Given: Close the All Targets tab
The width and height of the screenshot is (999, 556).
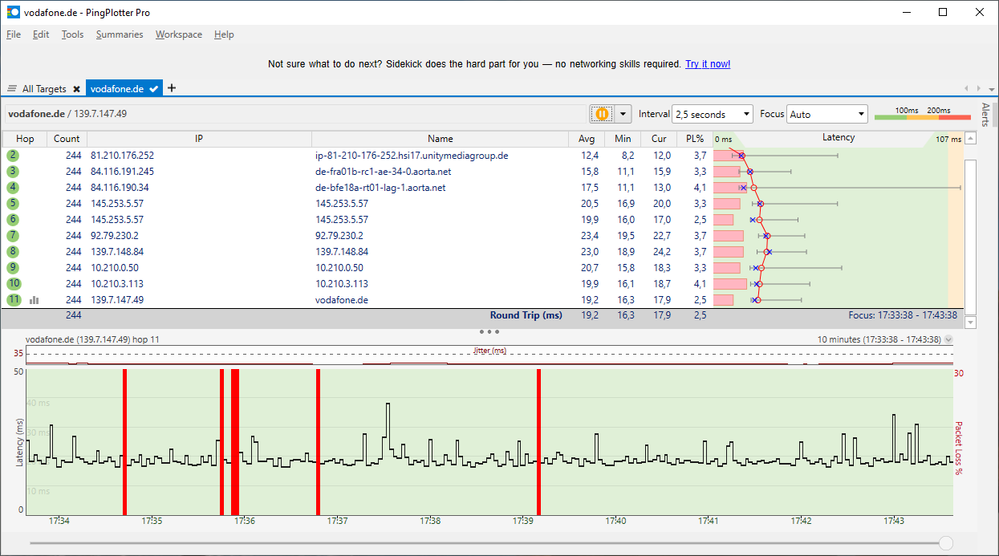Looking at the screenshot, I should click(76, 89).
